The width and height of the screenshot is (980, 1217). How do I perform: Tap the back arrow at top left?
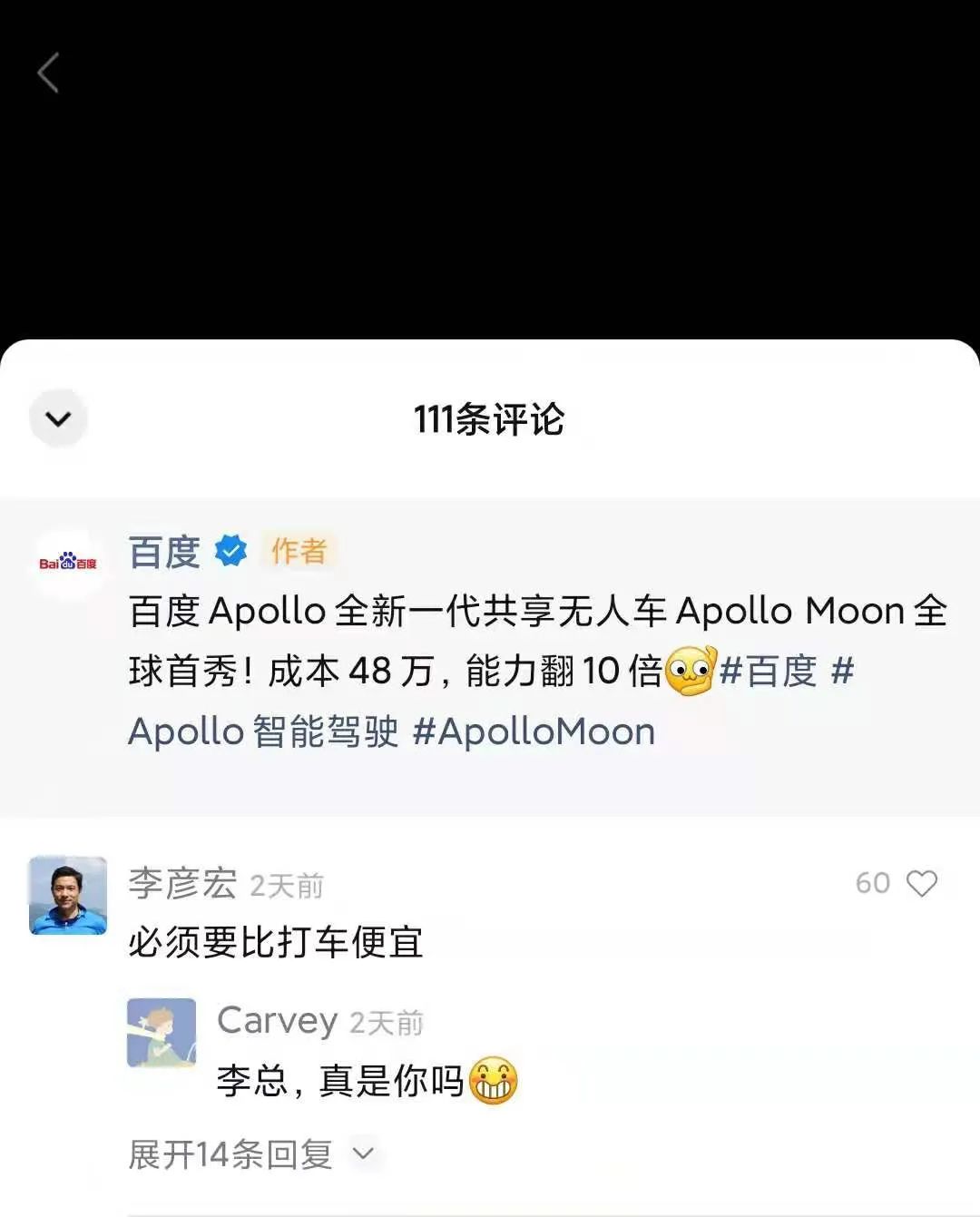[49, 73]
